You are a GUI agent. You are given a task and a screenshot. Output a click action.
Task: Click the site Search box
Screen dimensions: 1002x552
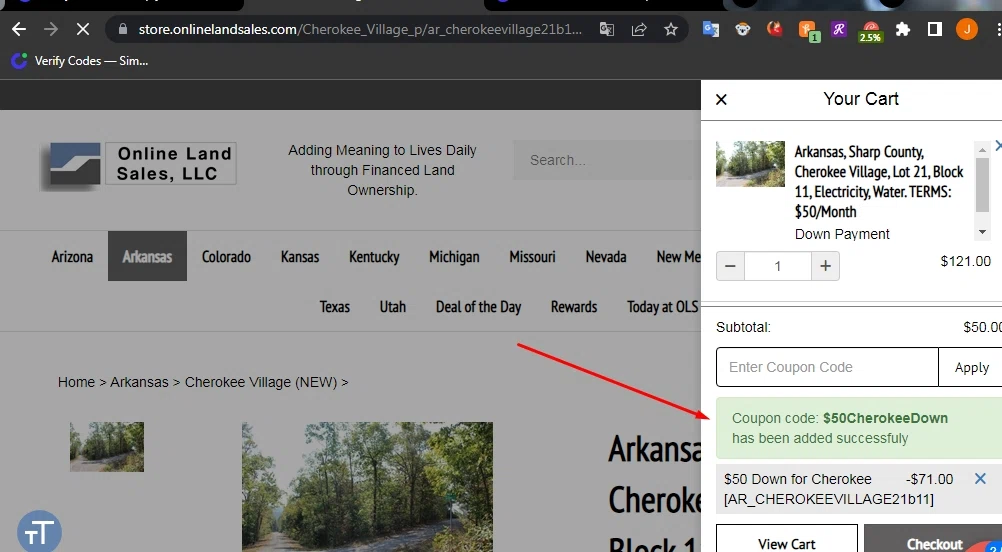coord(606,160)
